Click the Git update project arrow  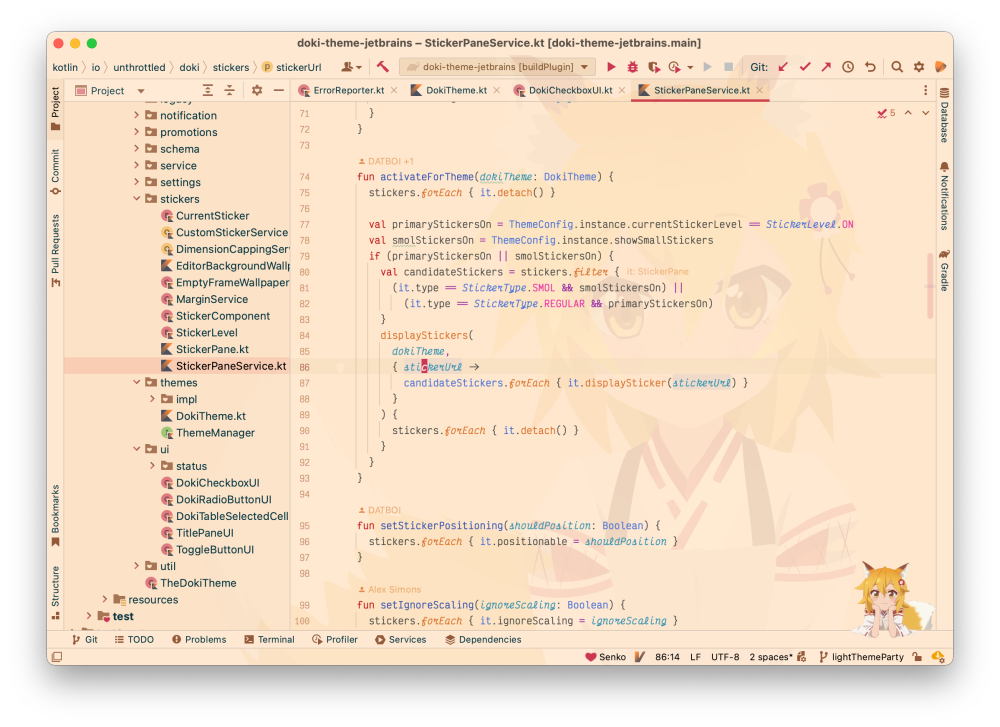pos(783,67)
